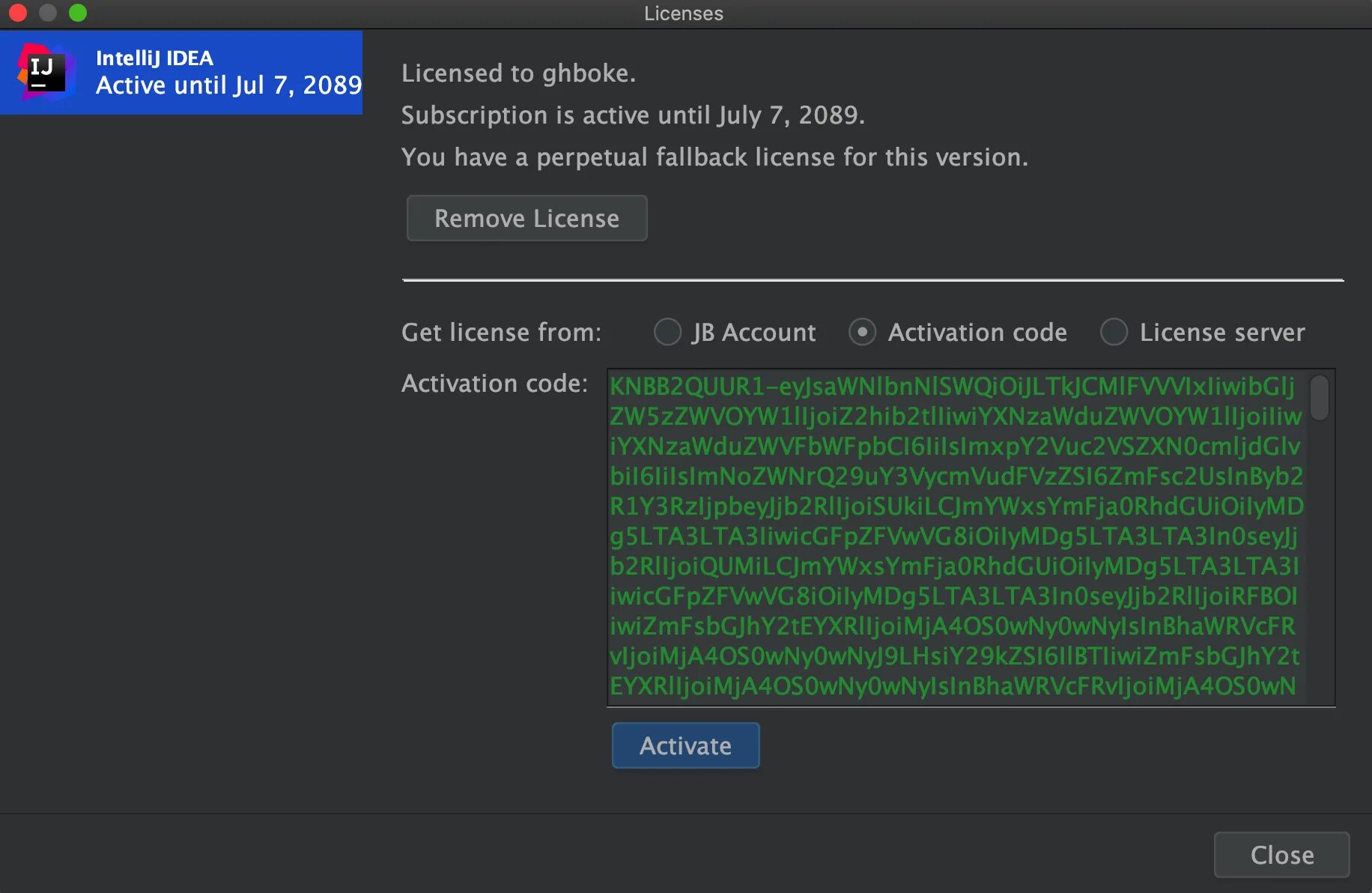Viewport: 1372px width, 893px height.
Task: Click the yellow minimize circle
Action: [47, 13]
